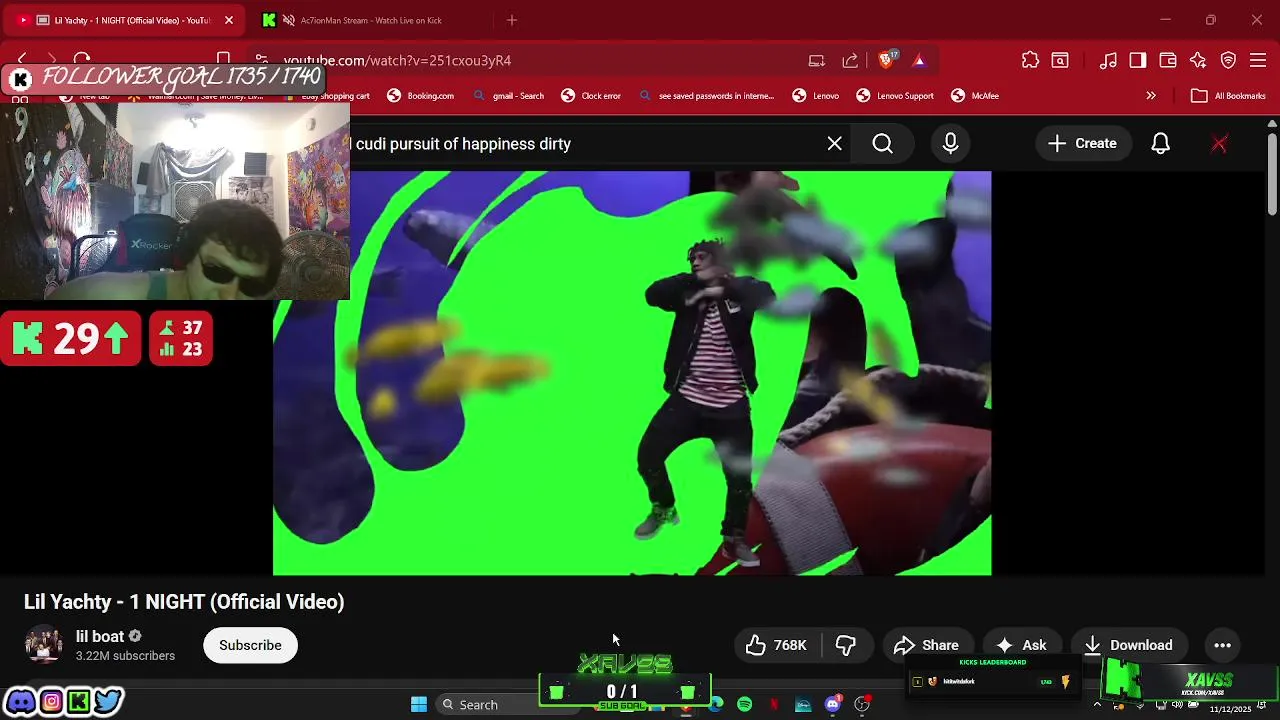Open the browser hamburger main menu

pyautogui.click(x=1259, y=60)
